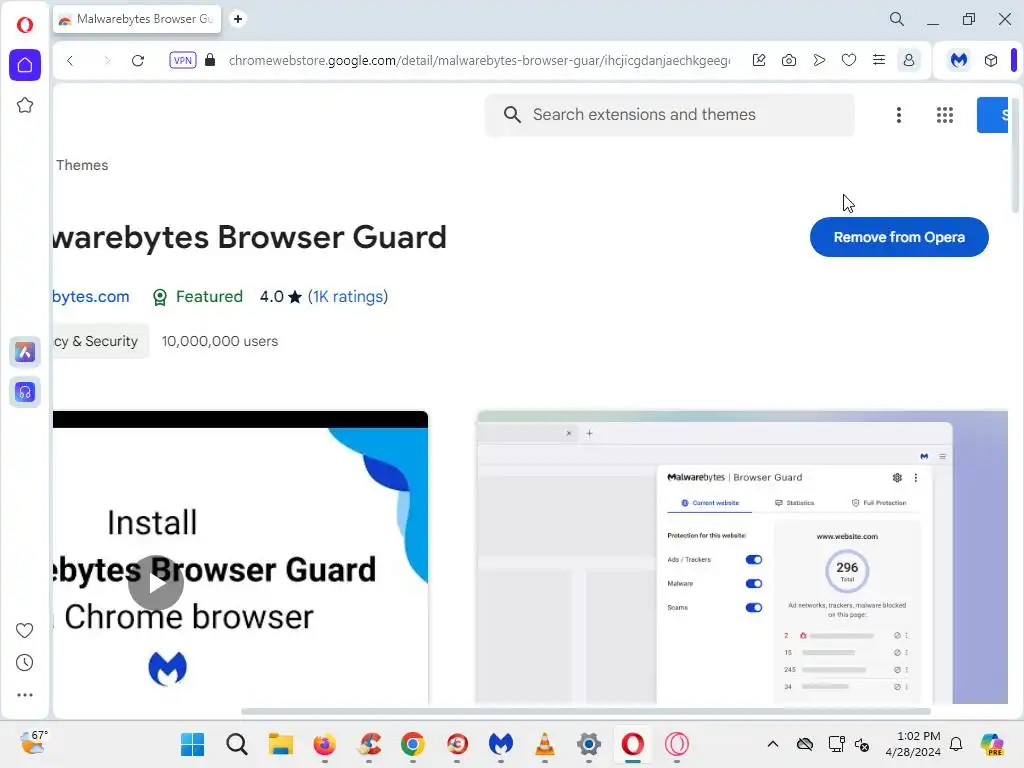This screenshot has height=768, width=1024.
Task: Launch Firefox from taskbar
Action: [325, 744]
